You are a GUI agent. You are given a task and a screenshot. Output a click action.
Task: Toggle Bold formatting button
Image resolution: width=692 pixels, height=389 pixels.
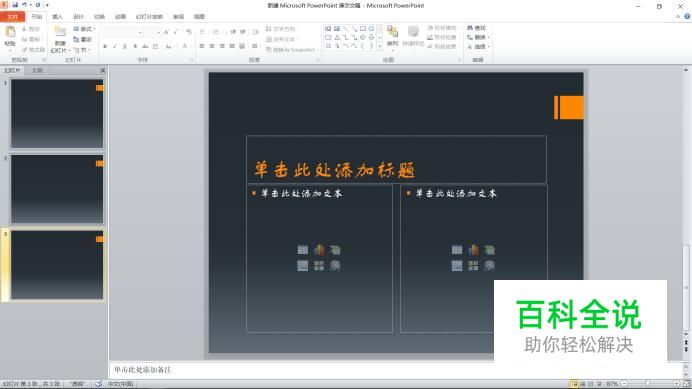point(105,46)
